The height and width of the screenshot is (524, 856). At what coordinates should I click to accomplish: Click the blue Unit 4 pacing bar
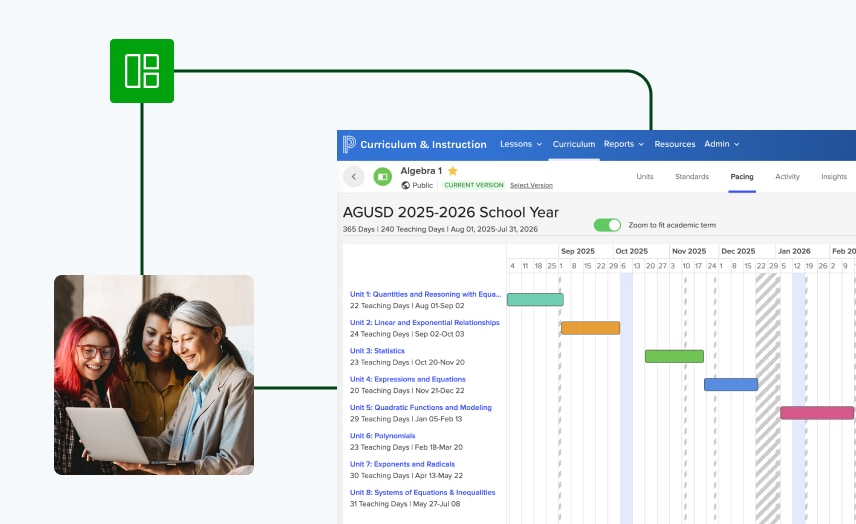click(731, 384)
